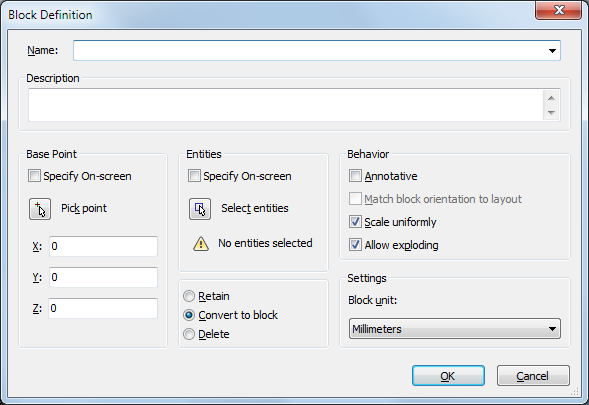Select the Delete radio button
Viewport: 589px width, 405px height.
coord(189,334)
